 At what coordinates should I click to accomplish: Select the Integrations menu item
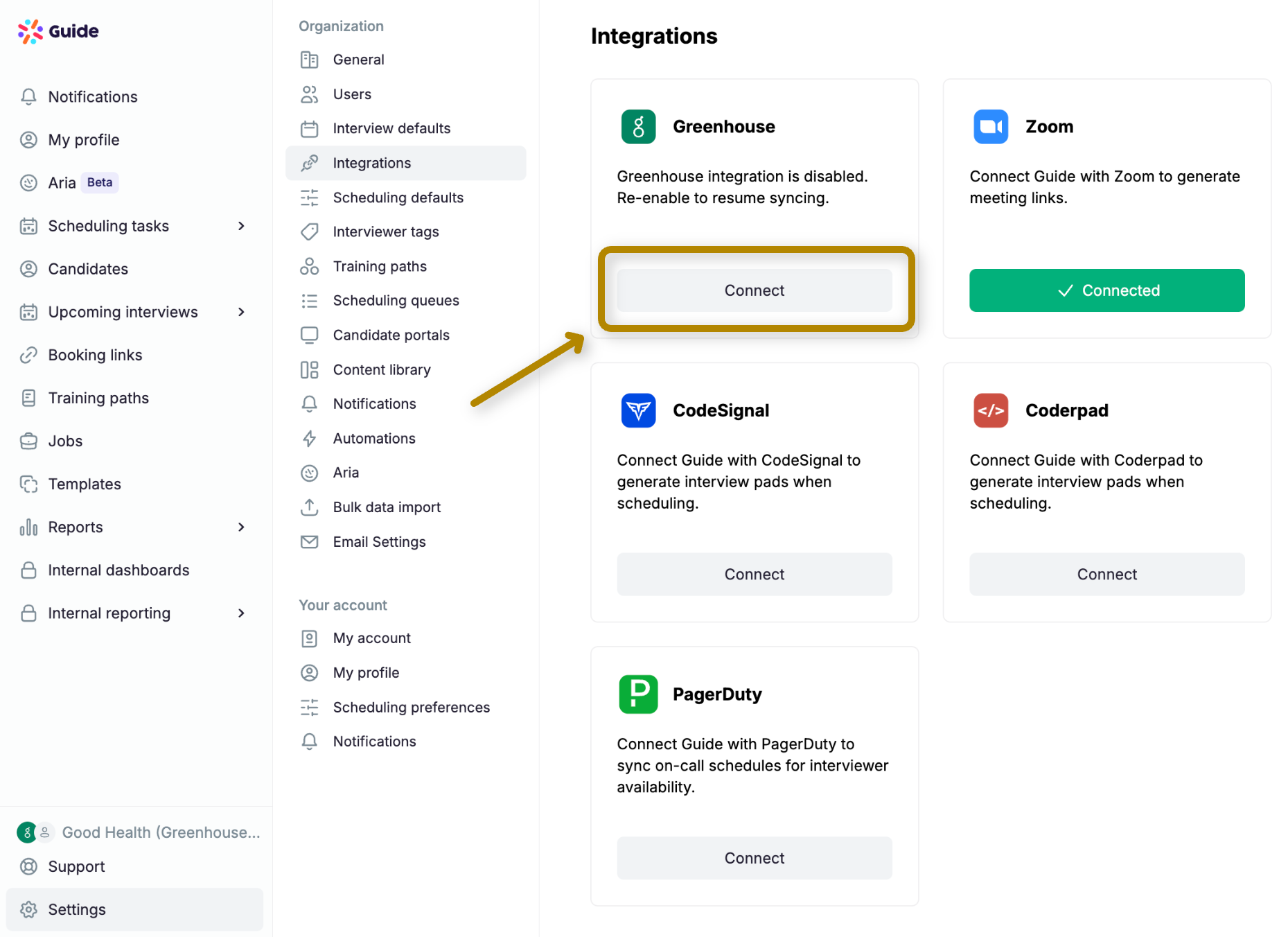405,163
